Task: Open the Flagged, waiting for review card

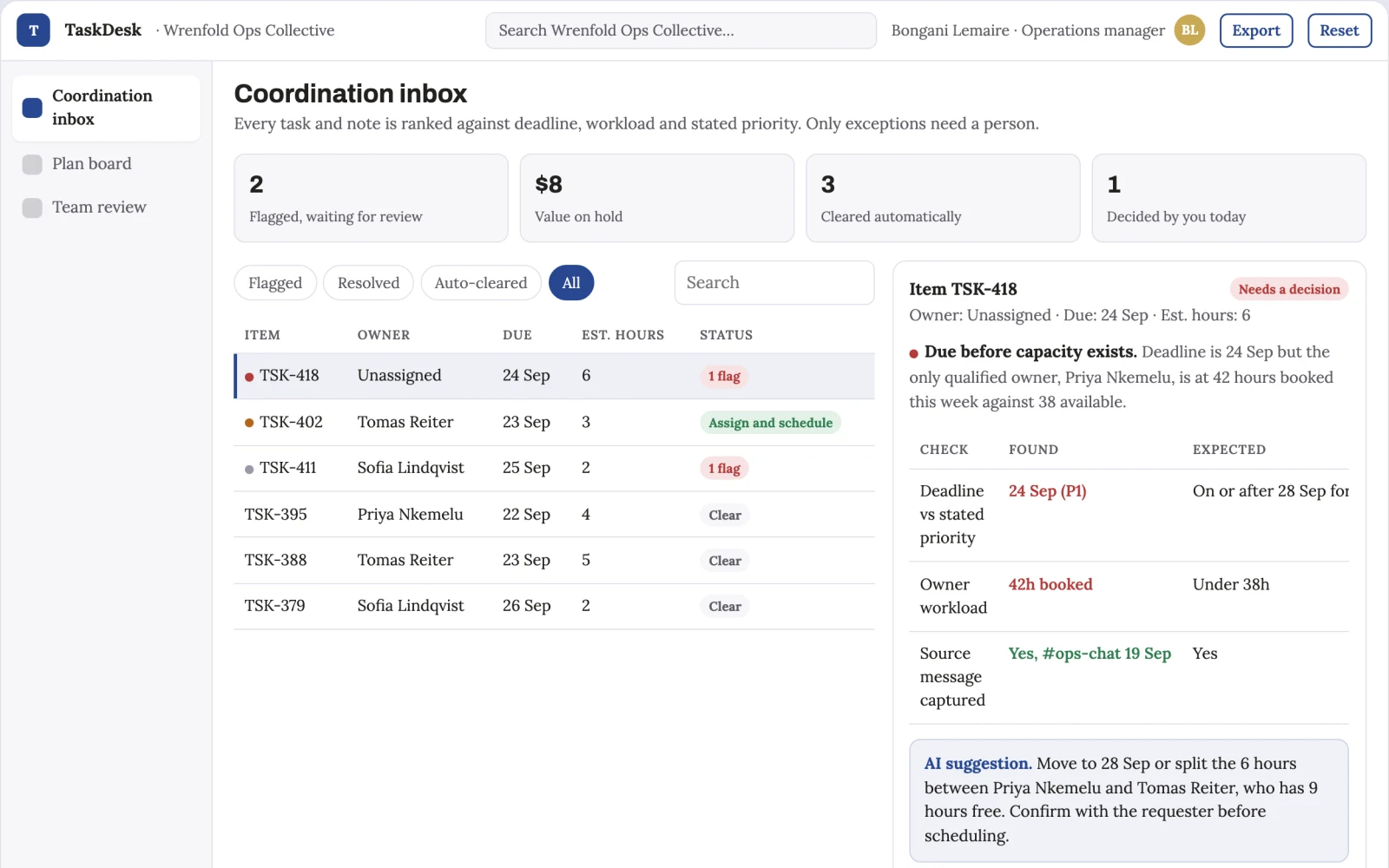Action: (371, 198)
